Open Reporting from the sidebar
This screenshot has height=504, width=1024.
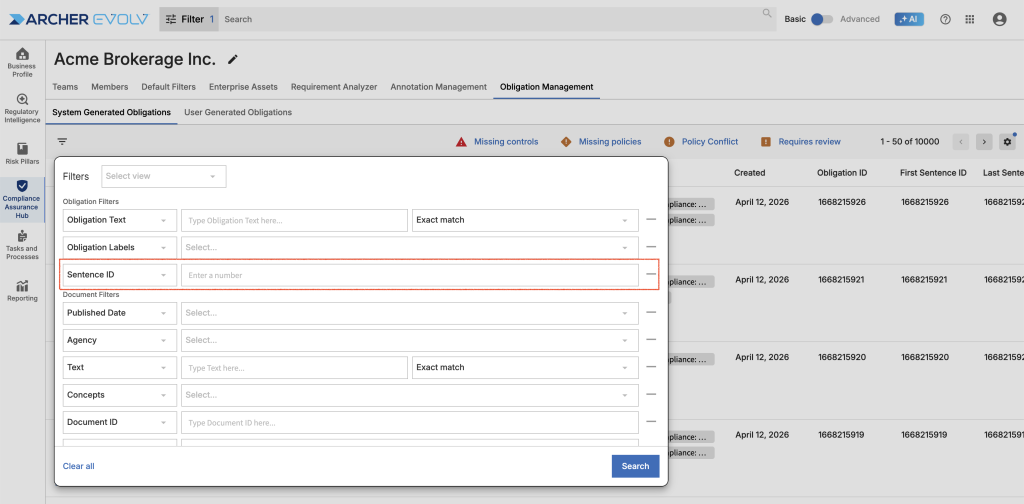[21, 290]
